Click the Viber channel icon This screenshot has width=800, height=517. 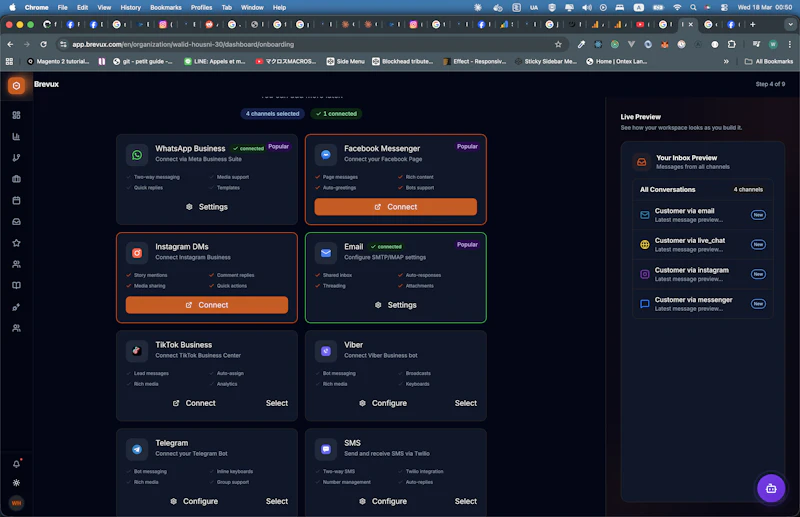[326, 351]
